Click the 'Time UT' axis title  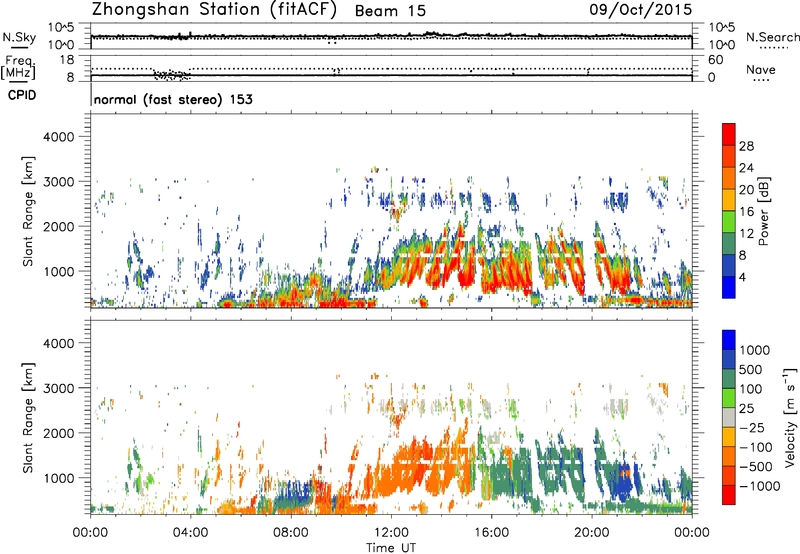(391, 548)
